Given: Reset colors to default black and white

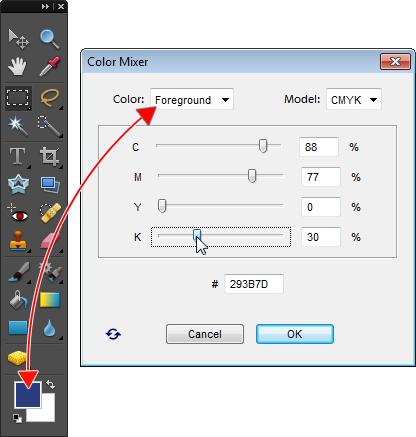Looking at the screenshot, I should point(17,418).
